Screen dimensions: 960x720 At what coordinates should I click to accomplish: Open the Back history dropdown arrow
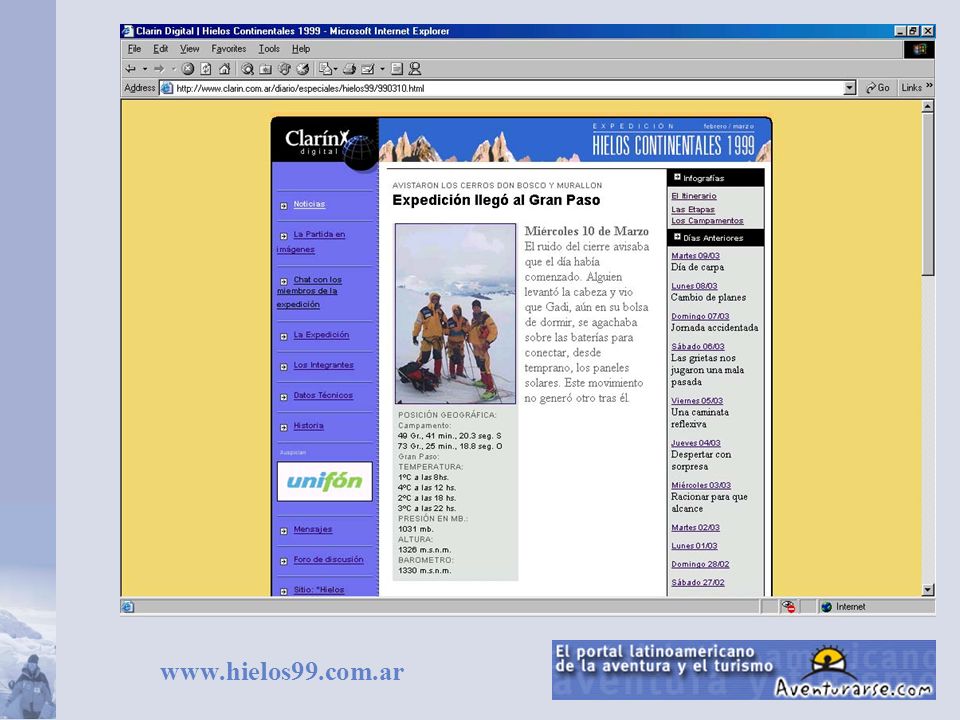[x=144, y=69]
